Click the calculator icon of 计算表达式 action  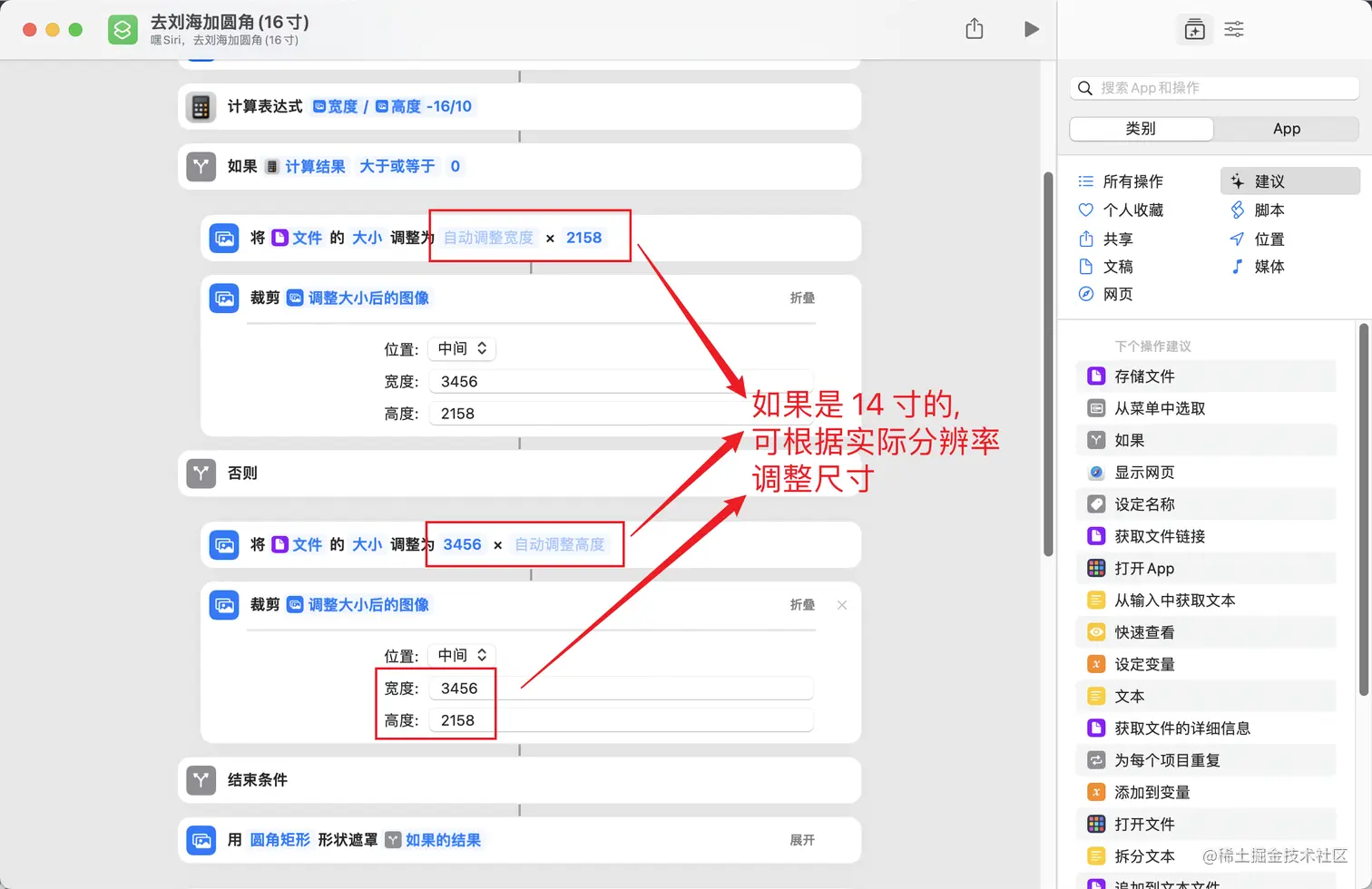pyautogui.click(x=201, y=107)
